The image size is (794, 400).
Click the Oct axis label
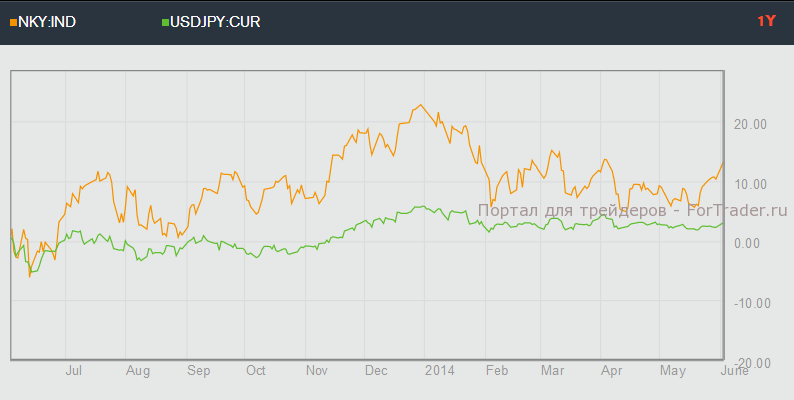256,371
